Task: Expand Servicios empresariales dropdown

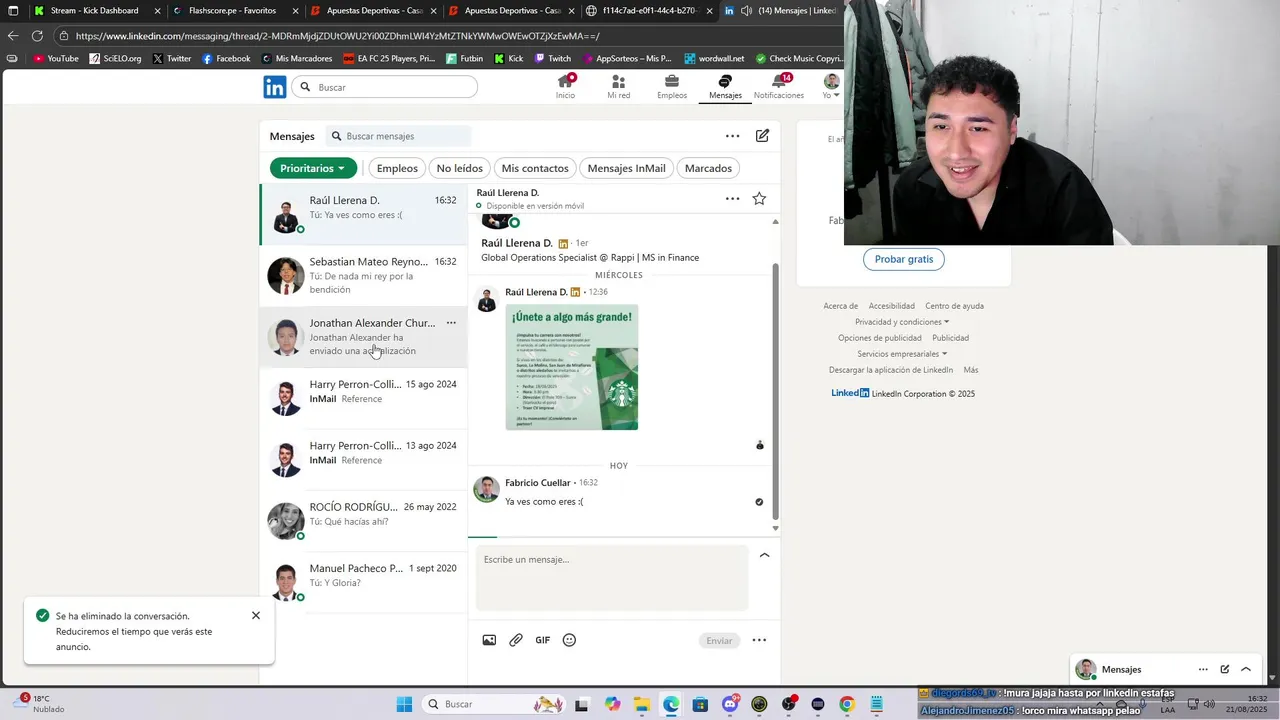Action: (902, 354)
